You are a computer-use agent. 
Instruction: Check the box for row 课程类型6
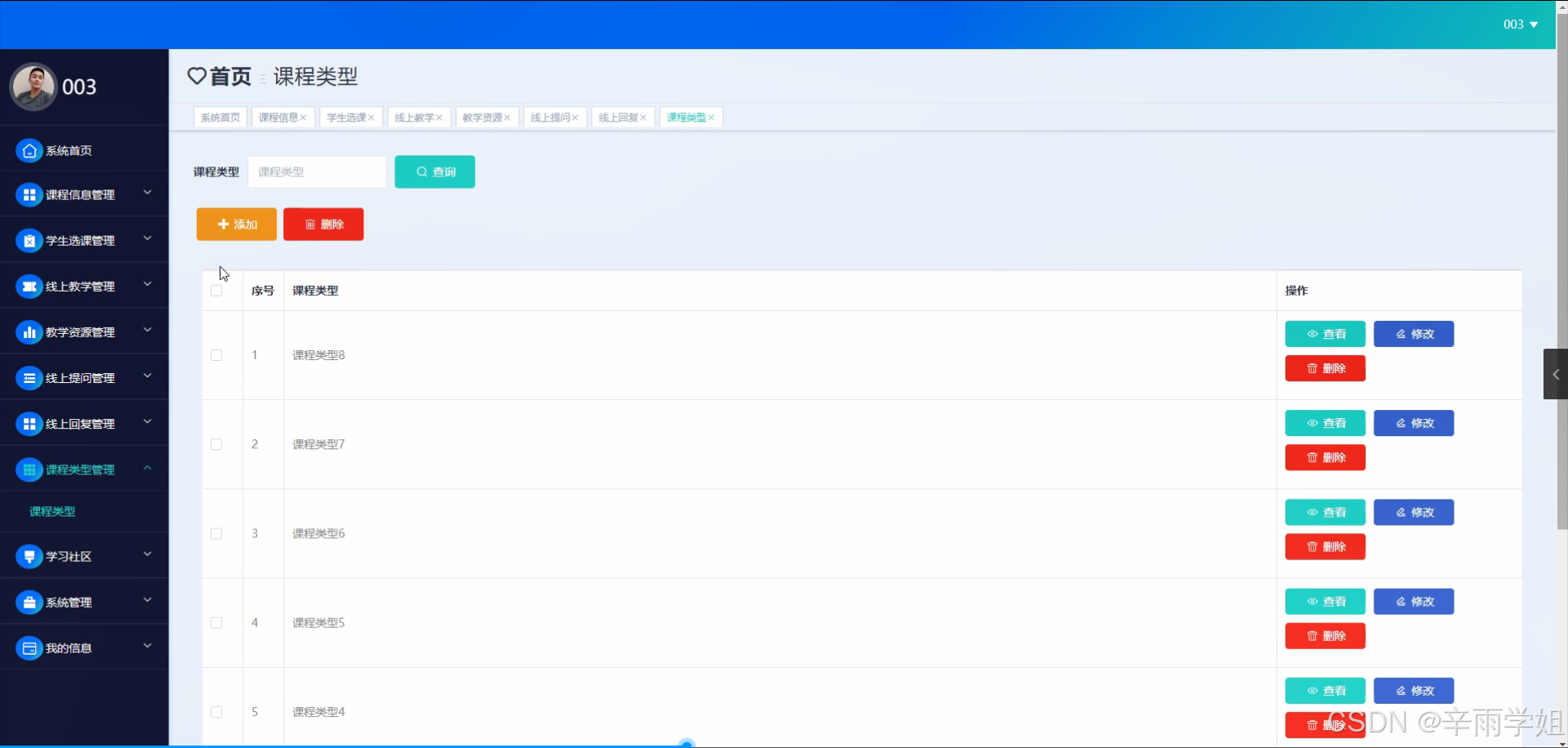coord(216,533)
